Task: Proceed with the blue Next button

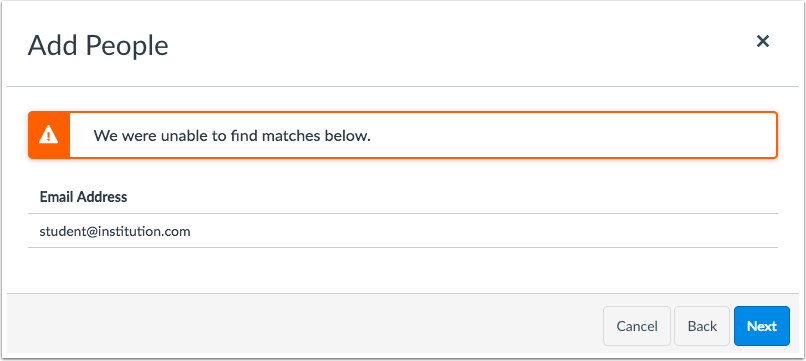Action: pyautogui.click(x=761, y=326)
